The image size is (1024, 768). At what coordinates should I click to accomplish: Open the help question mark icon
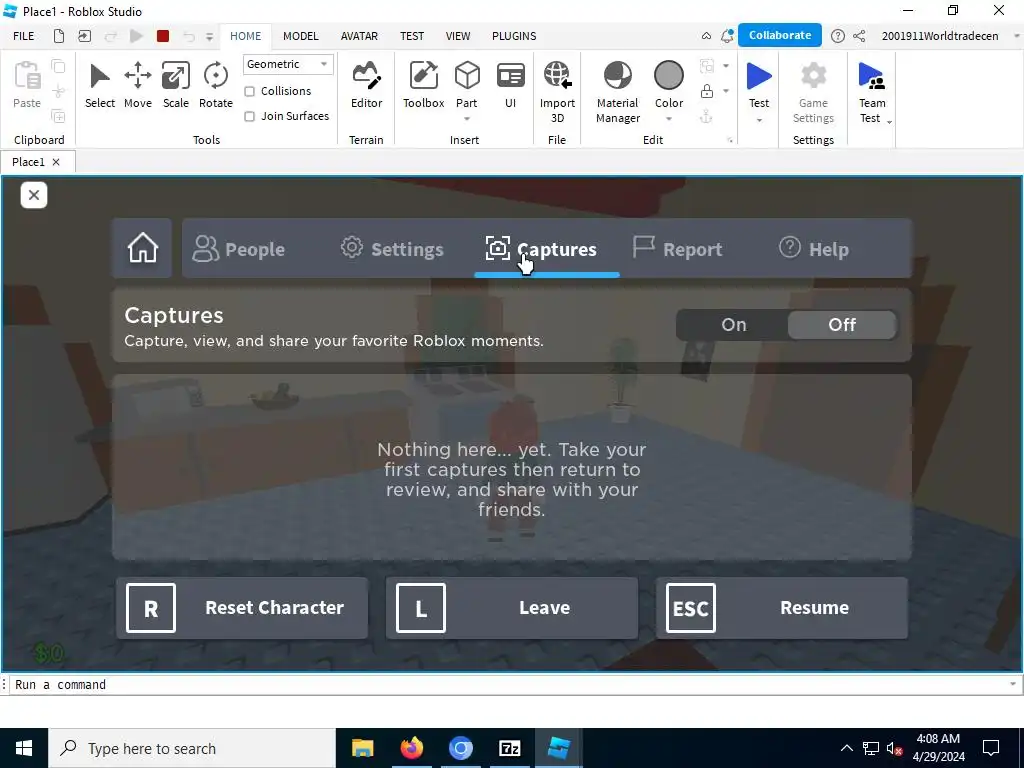(x=837, y=36)
